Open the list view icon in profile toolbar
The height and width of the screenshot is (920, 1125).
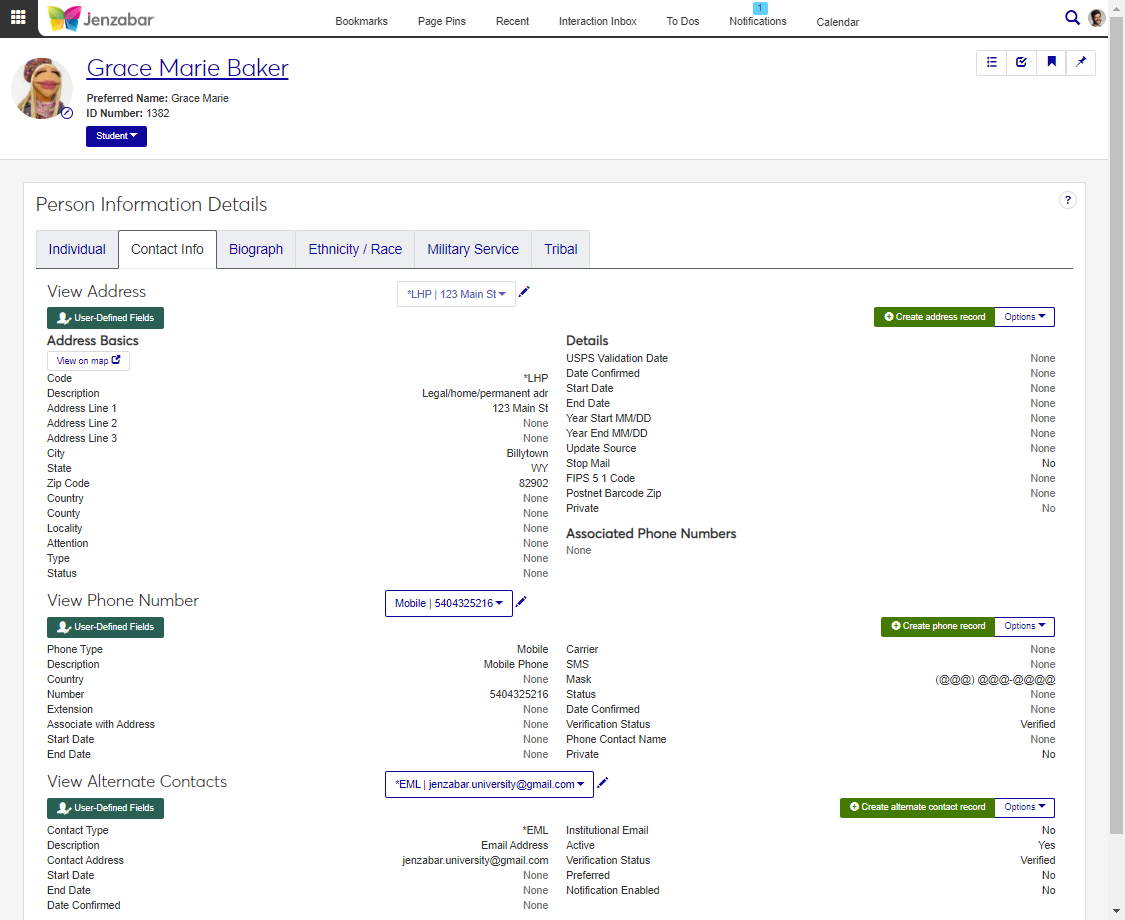tap(991, 62)
